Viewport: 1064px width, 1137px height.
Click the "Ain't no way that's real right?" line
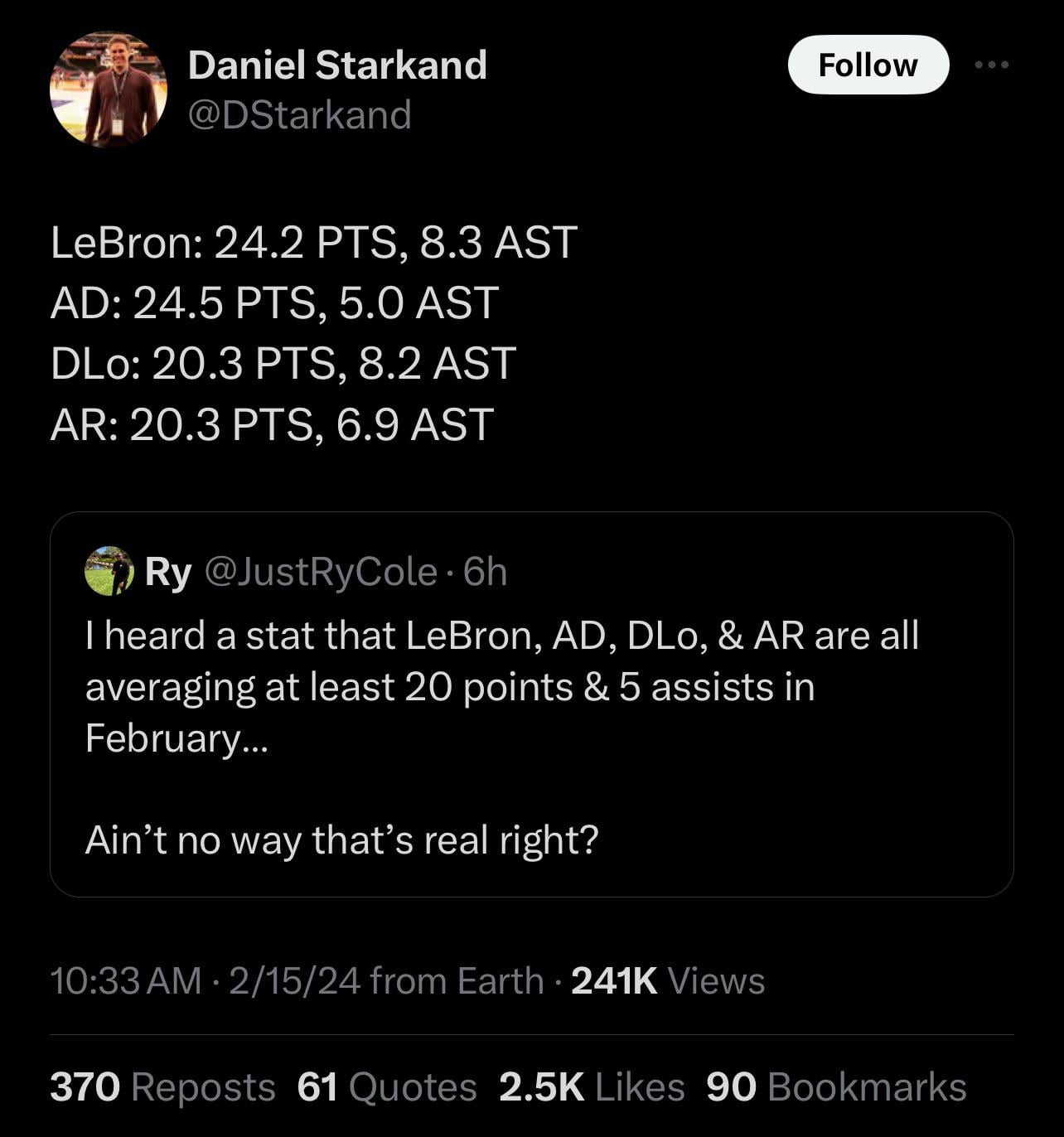pos(341,840)
